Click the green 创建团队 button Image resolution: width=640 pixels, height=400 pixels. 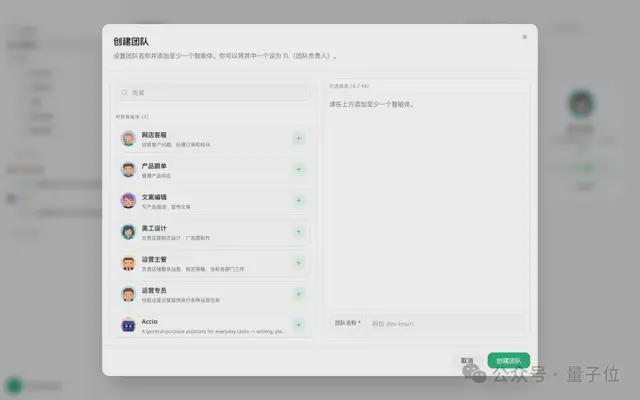click(508, 360)
